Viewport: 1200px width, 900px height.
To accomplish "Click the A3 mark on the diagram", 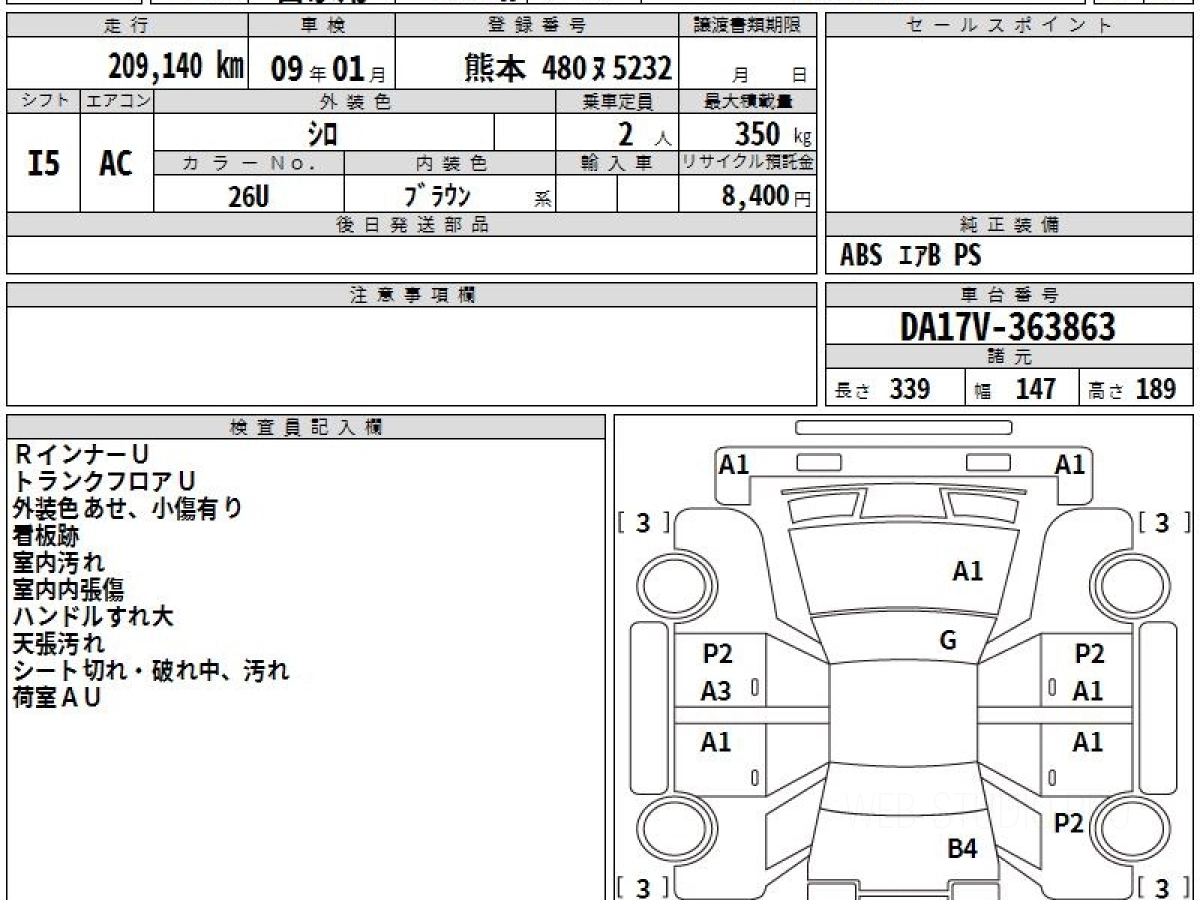I will click(x=716, y=691).
